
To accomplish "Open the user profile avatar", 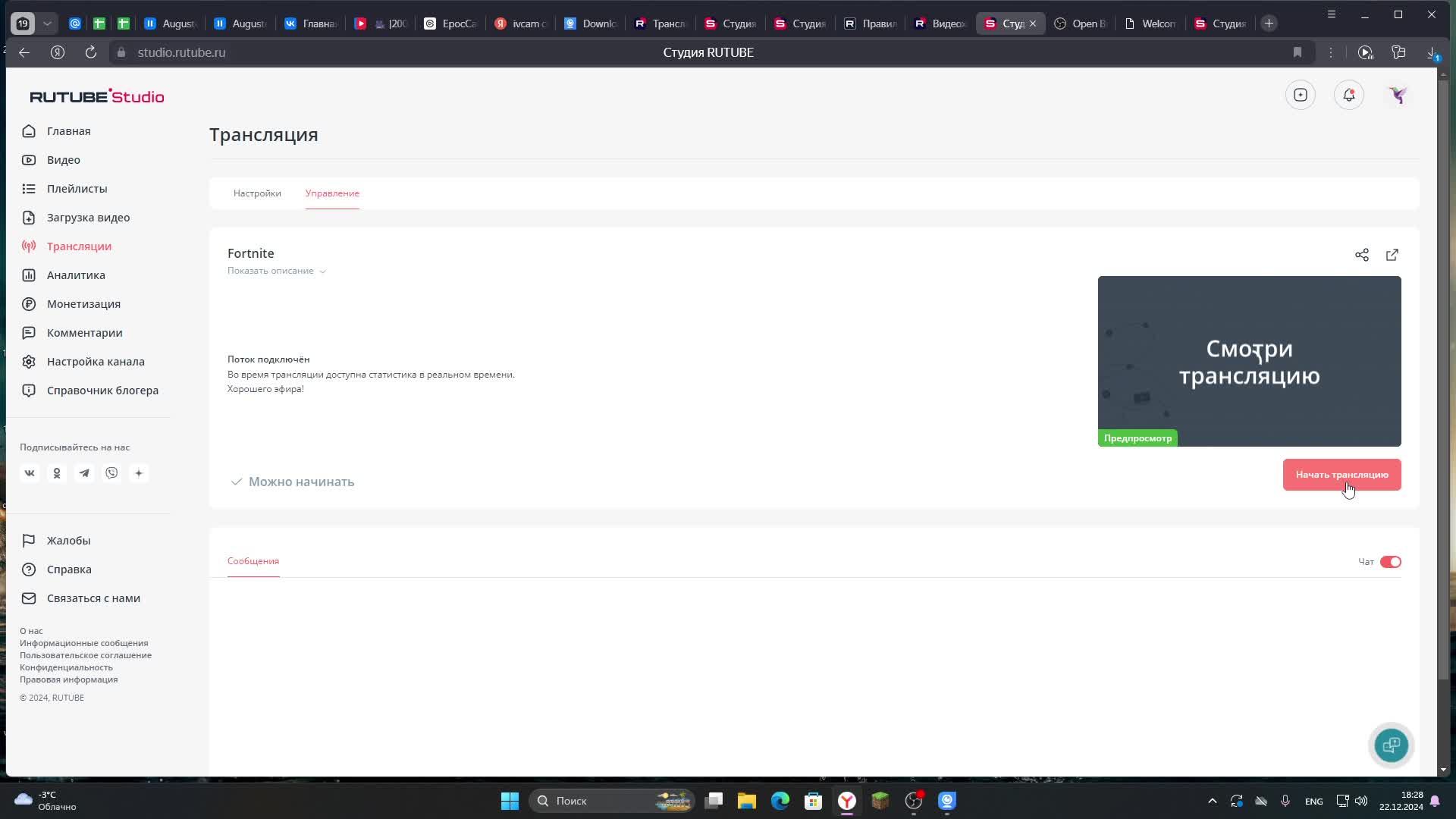I will click(x=1398, y=95).
